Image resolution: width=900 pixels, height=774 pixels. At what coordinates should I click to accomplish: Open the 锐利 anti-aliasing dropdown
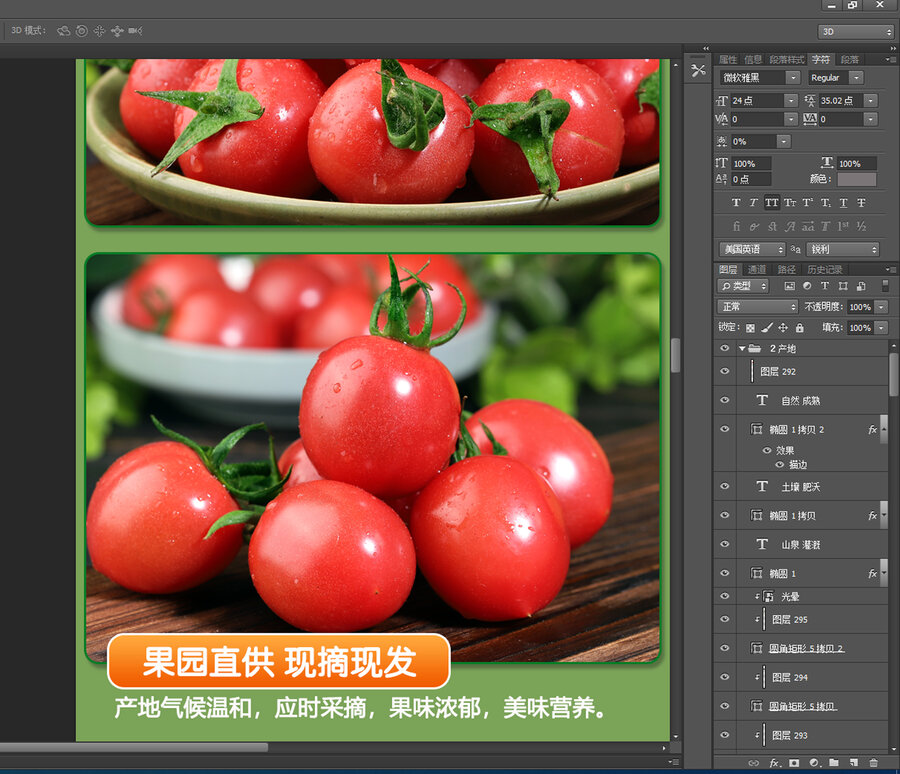click(x=843, y=249)
